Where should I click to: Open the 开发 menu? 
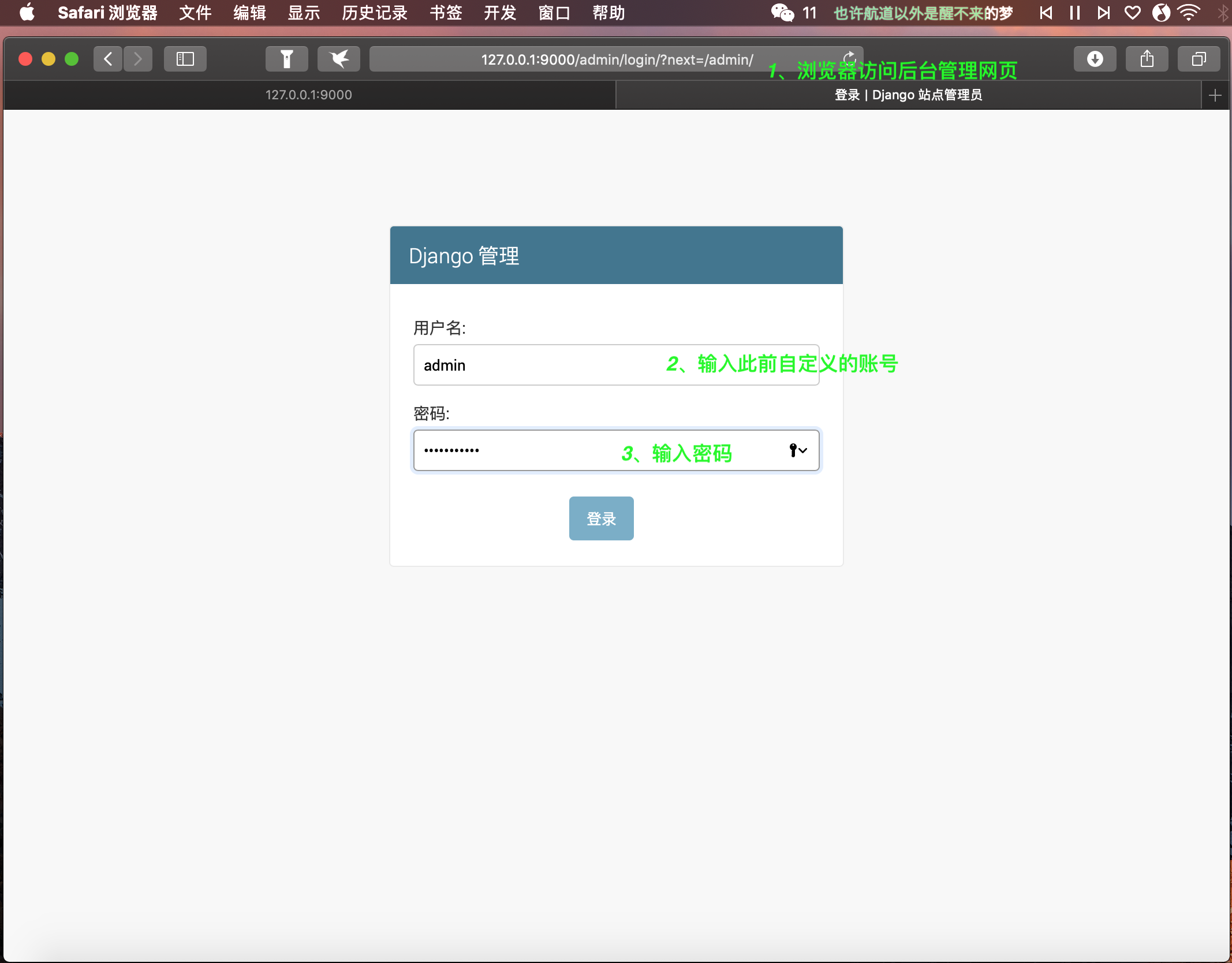(500, 13)
